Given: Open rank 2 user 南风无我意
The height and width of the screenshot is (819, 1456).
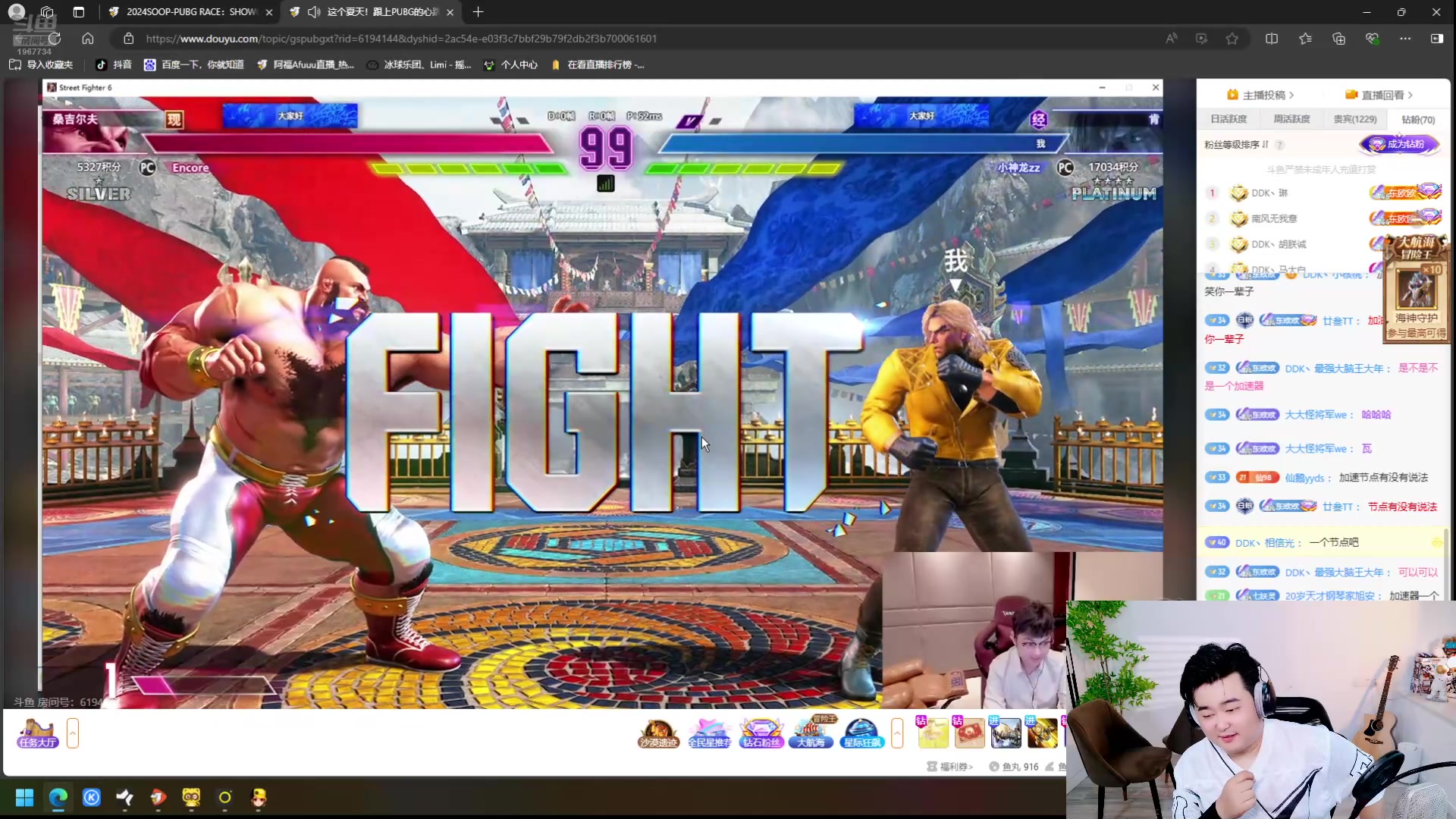Looking at the screenshot, I should pyautogui.click(x=1274, y=219).
